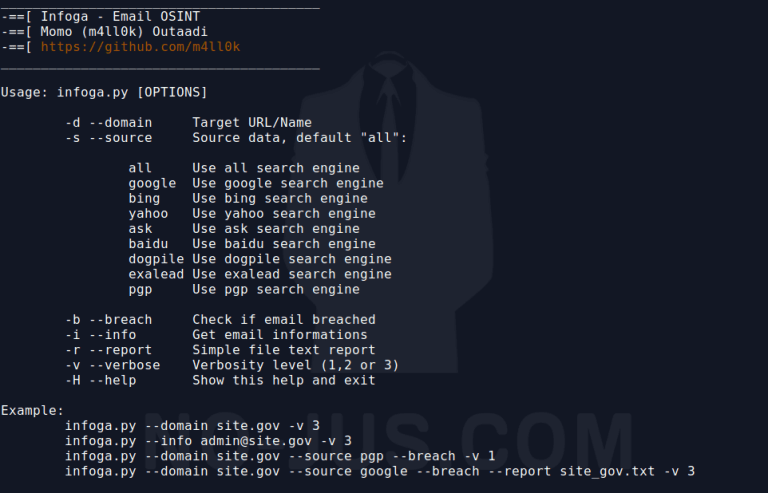This screenshot has height=493, width=768.
Task: Select the -s --source option text
Action: (109, 138)
